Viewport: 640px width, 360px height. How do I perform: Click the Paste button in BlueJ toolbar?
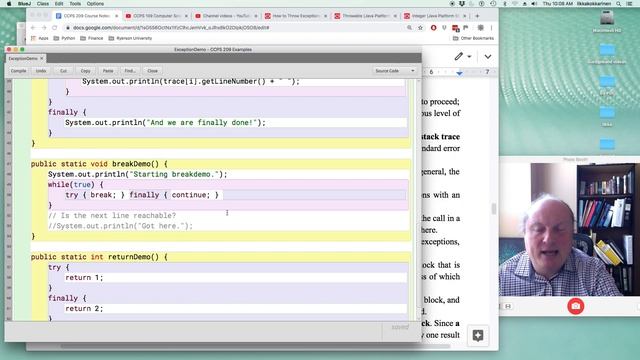click(108, 71)
